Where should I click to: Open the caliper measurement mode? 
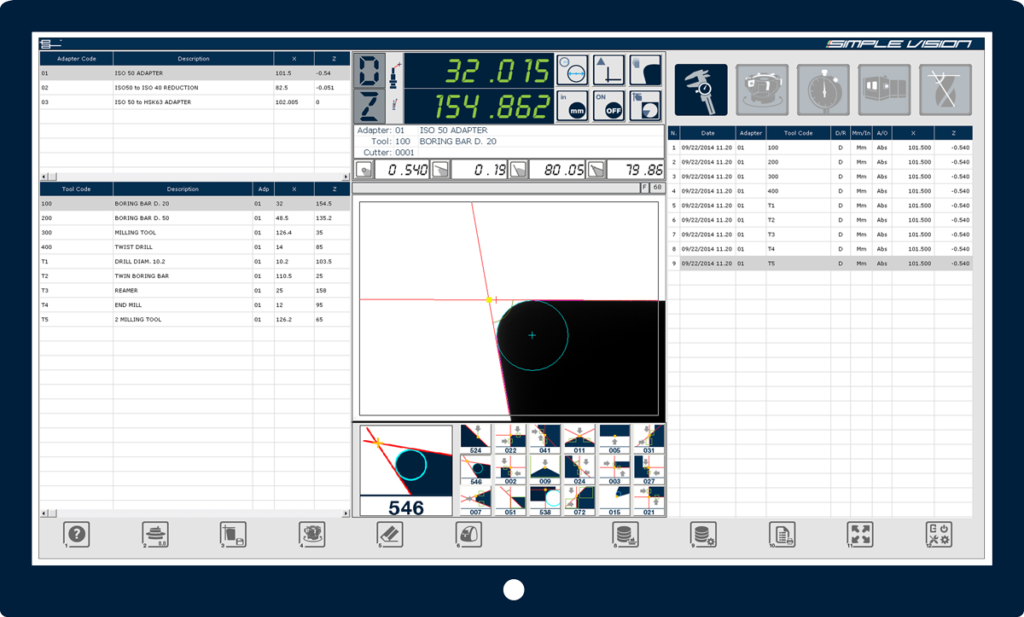pos(701,90)
